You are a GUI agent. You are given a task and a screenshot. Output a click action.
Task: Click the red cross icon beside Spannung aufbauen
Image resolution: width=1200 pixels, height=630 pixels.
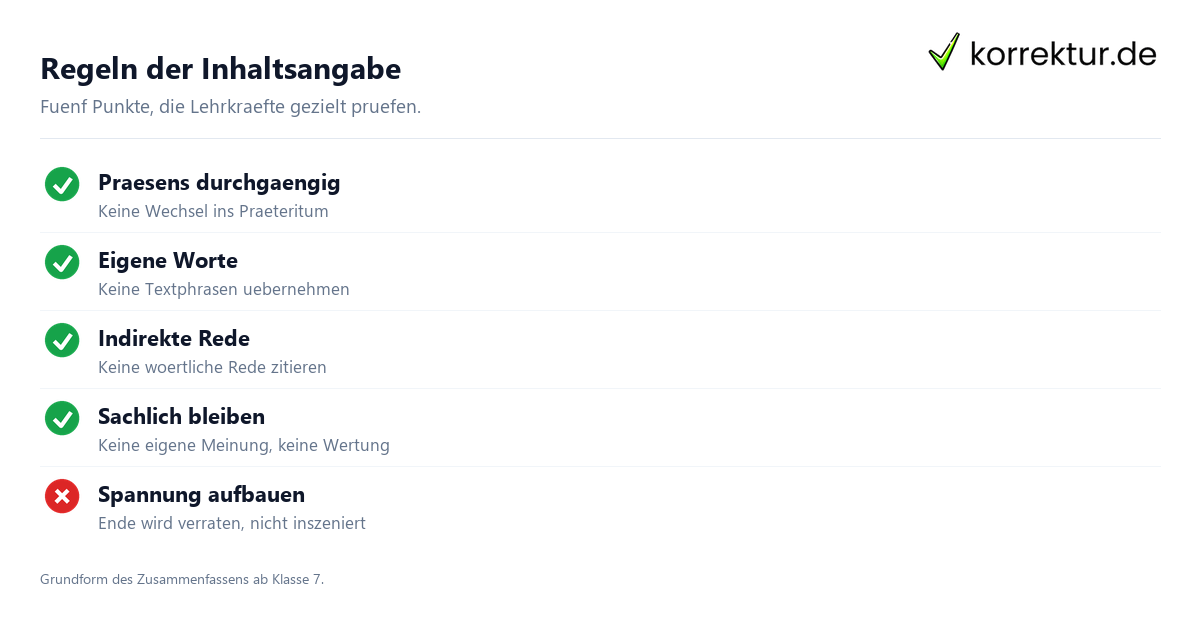point(62,496)
